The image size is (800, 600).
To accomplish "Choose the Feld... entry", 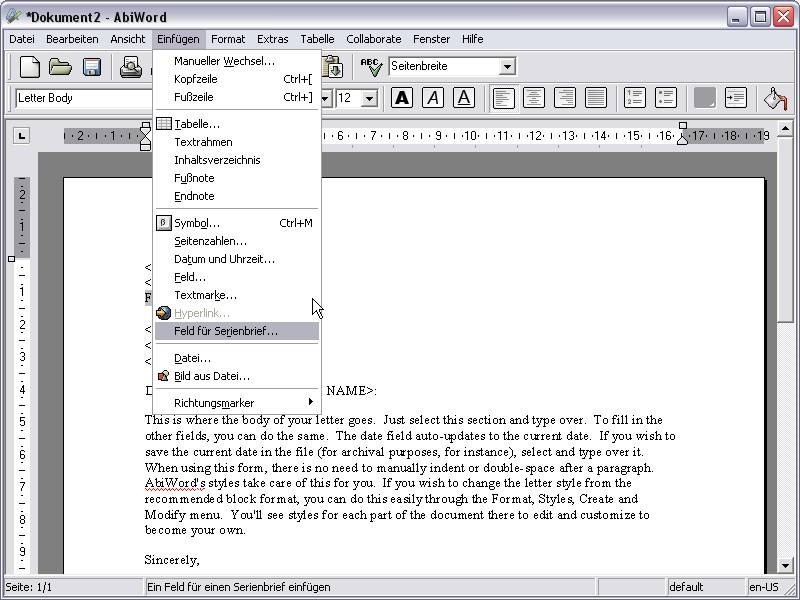I will tap(237, 277).
